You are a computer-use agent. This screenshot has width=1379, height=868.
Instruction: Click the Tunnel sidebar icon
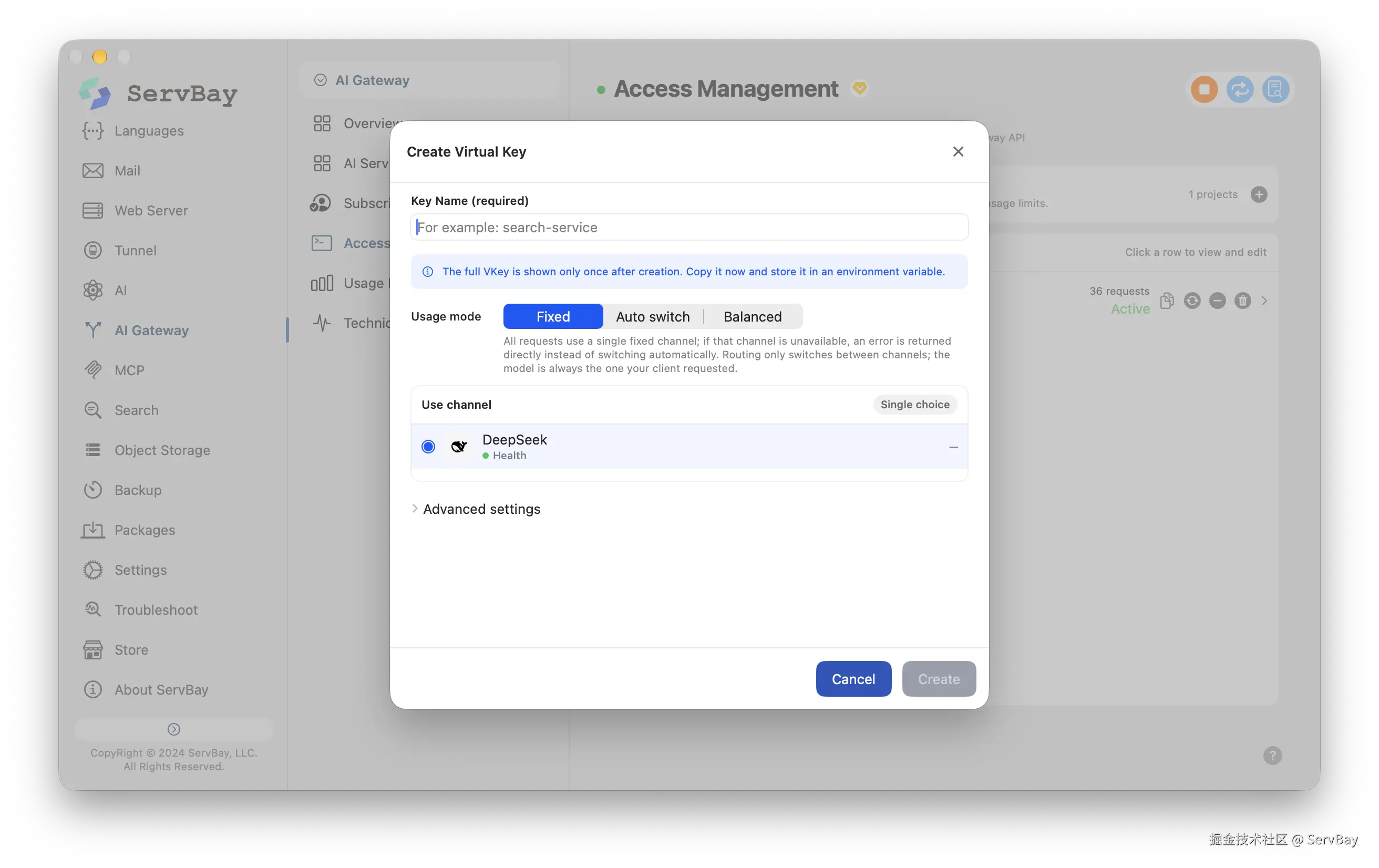coord(93,250)
